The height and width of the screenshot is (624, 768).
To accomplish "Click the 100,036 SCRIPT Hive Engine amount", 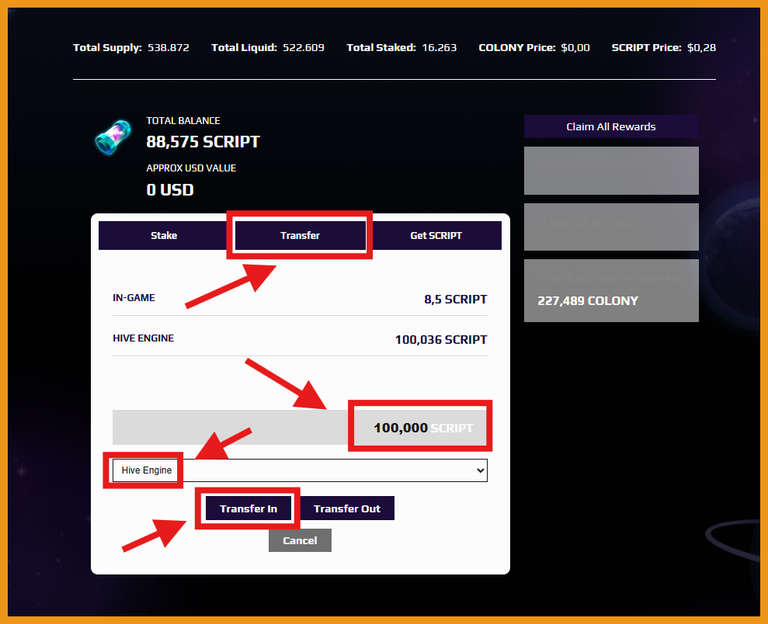I will click(x=441, y=339).
